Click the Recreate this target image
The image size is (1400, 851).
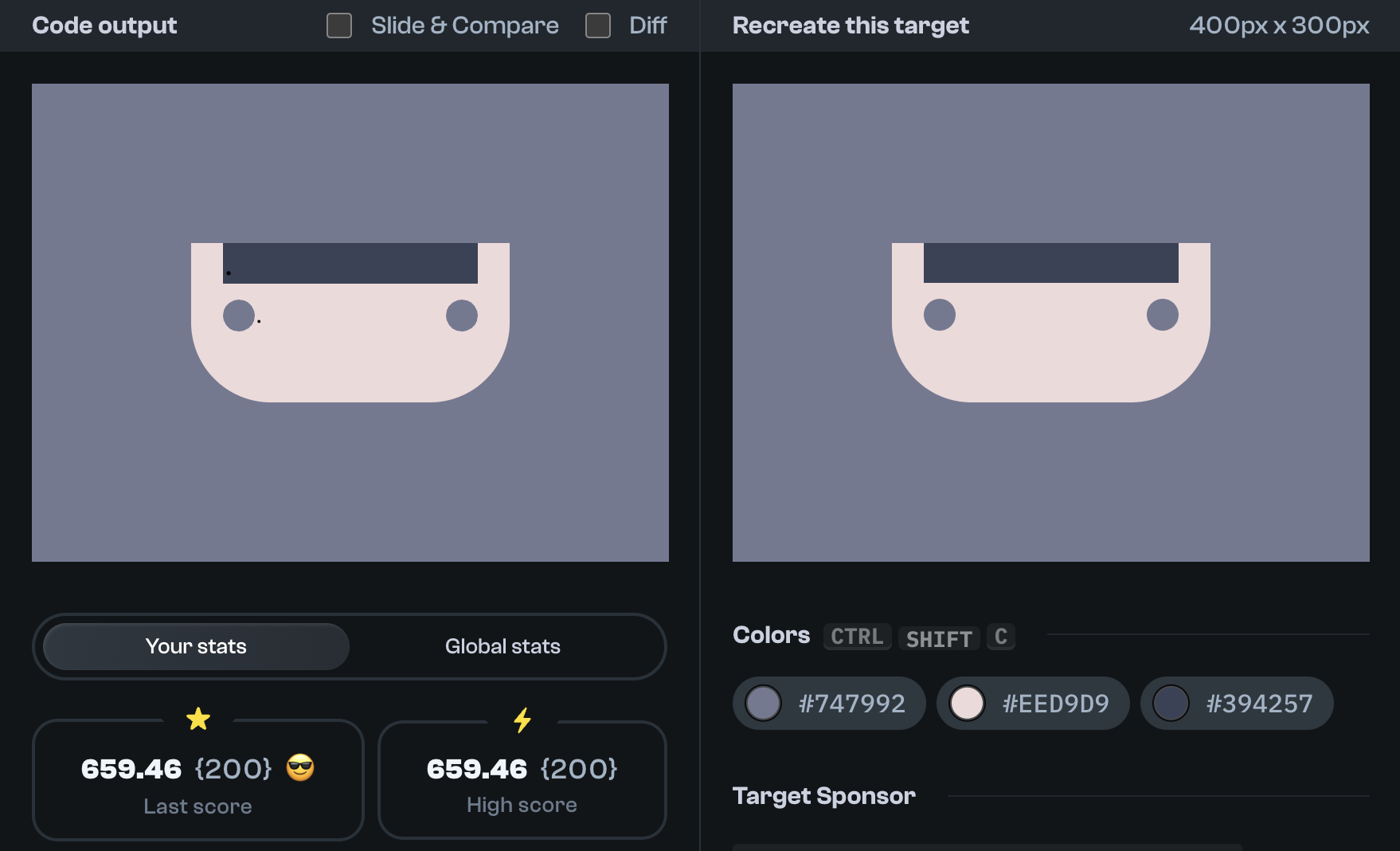[x=1051, y=323]
